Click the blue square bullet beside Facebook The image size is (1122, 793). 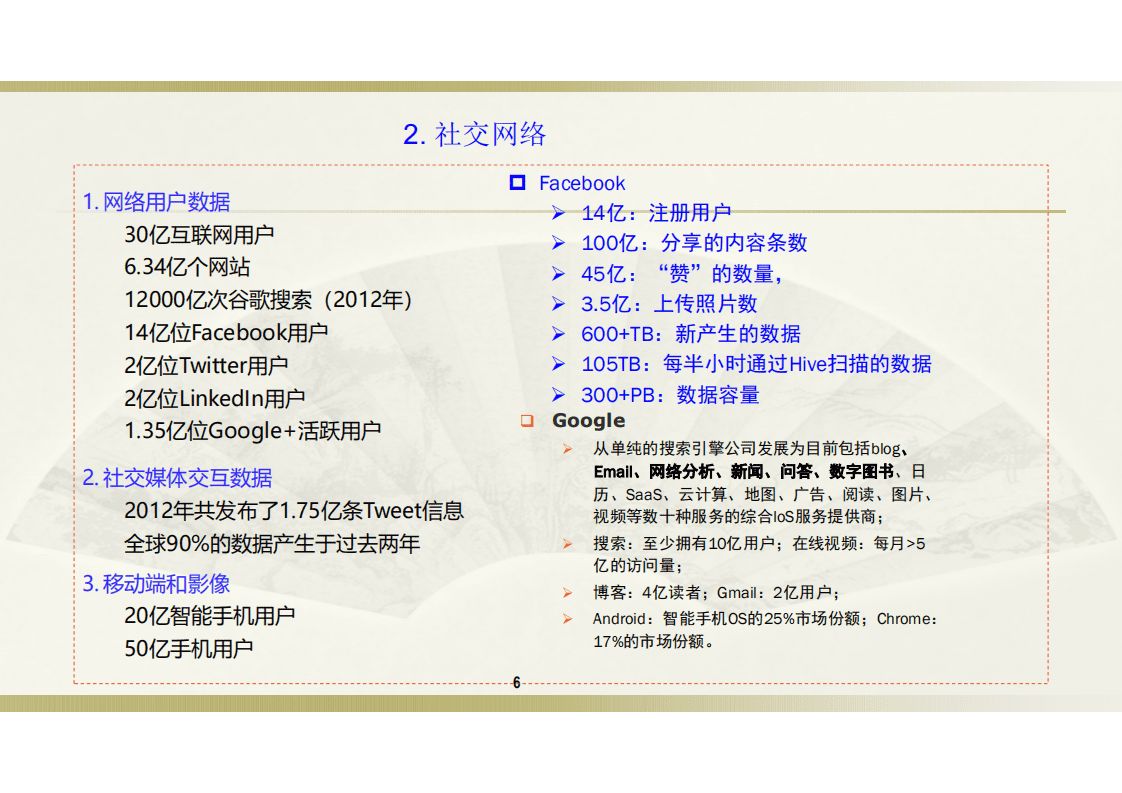[516, 183]
